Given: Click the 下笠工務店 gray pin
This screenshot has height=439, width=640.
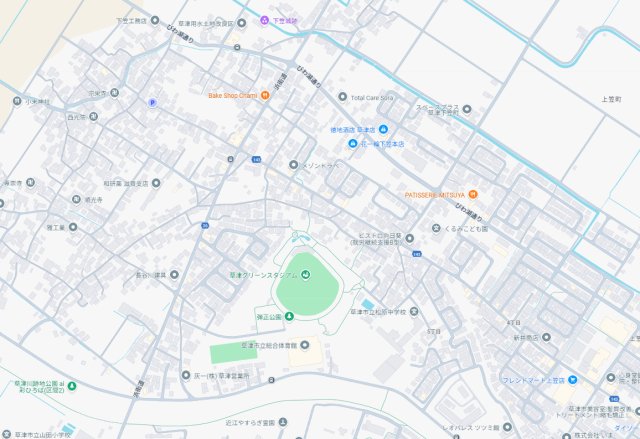Looking at the screenshot, I should point(155,20).
